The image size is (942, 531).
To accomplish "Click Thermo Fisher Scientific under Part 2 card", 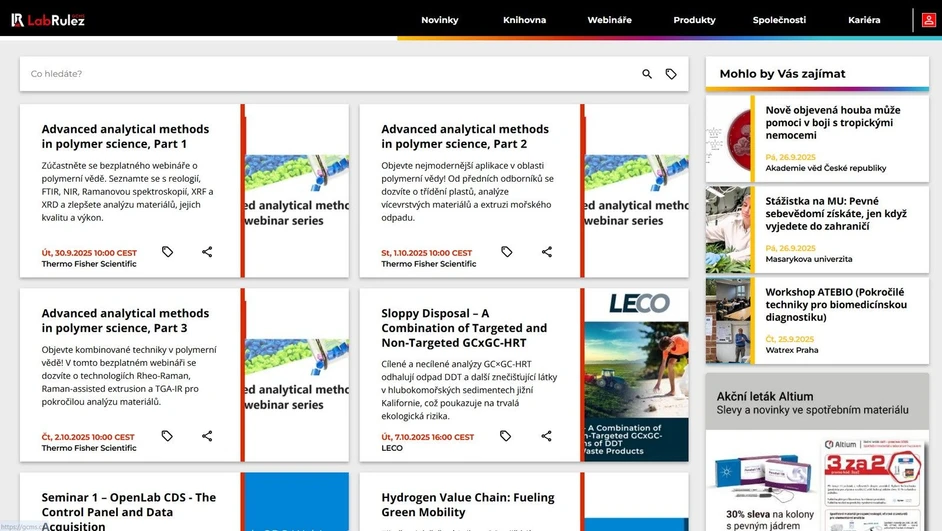I will [x=428, y=264].
